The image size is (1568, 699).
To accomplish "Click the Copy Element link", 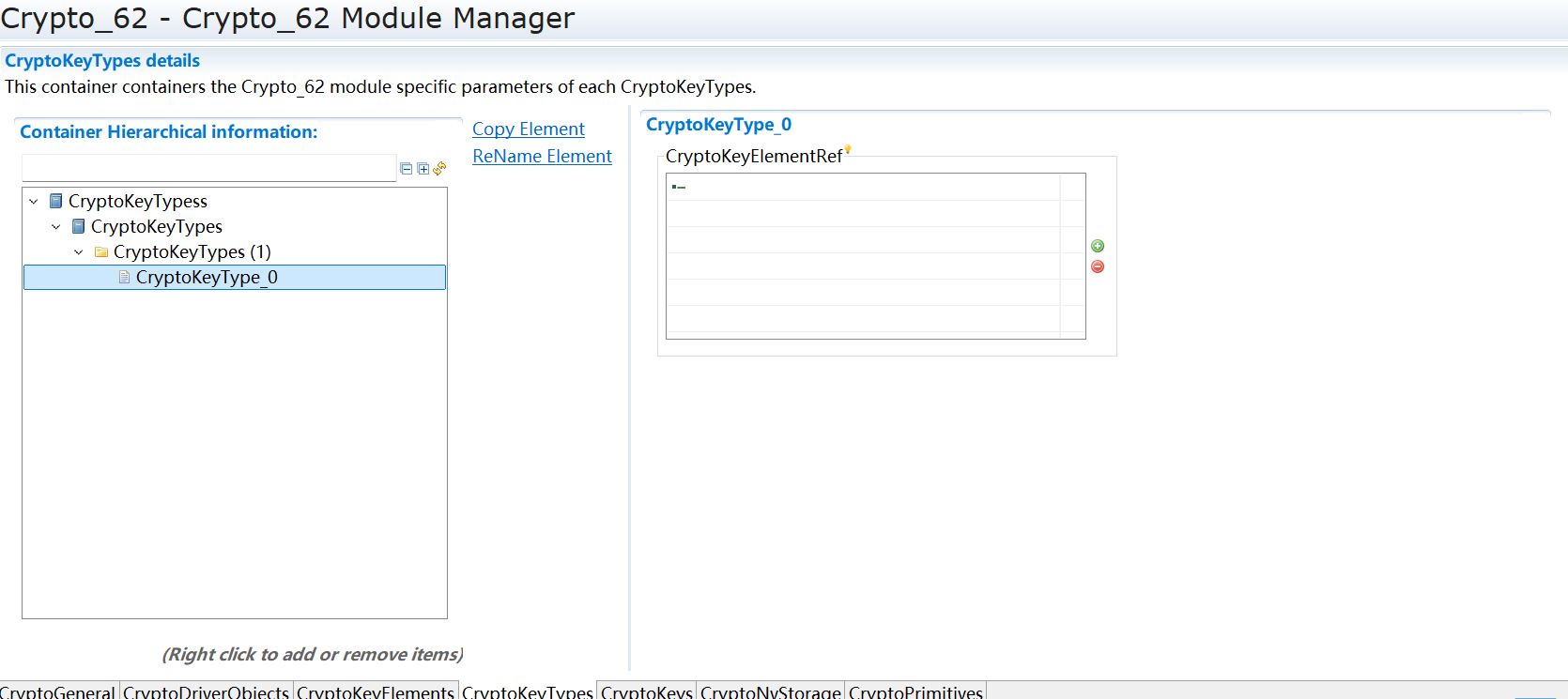I will [528, 129].
